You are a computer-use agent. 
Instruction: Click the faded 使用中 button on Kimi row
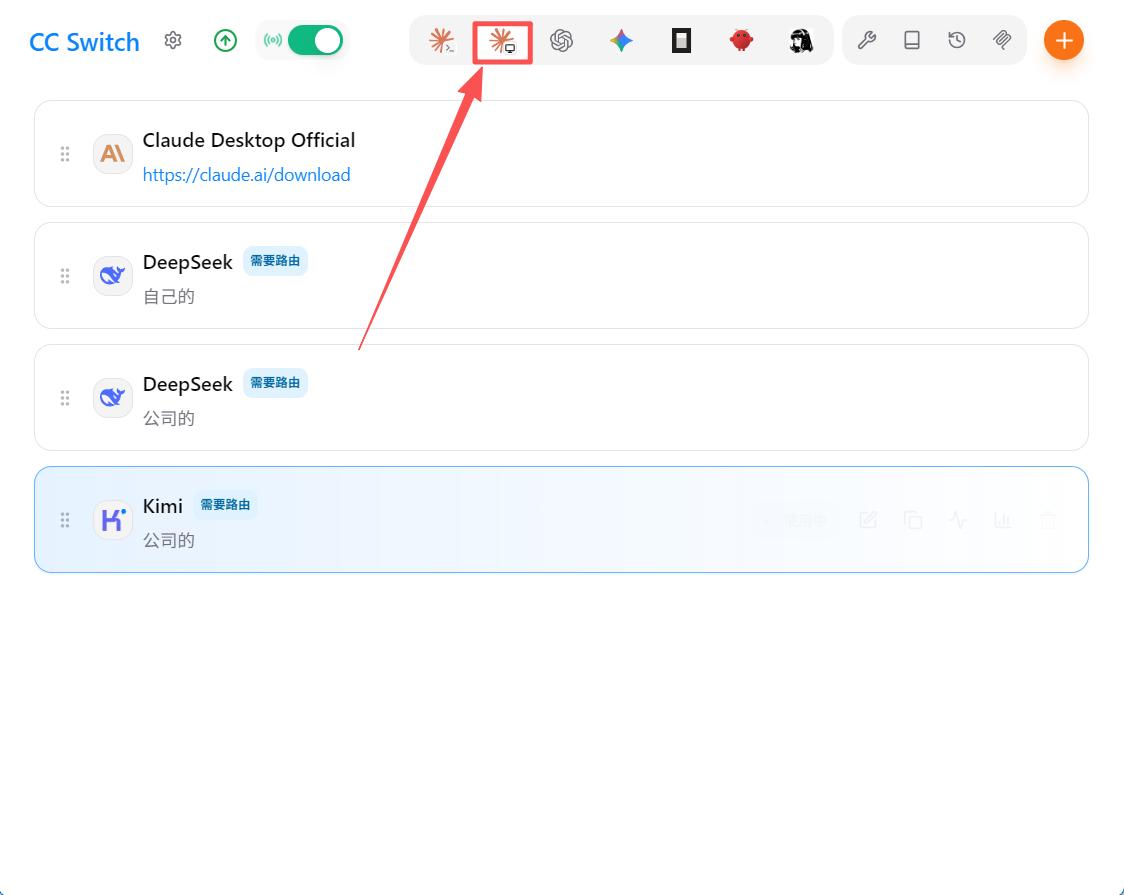798,520
